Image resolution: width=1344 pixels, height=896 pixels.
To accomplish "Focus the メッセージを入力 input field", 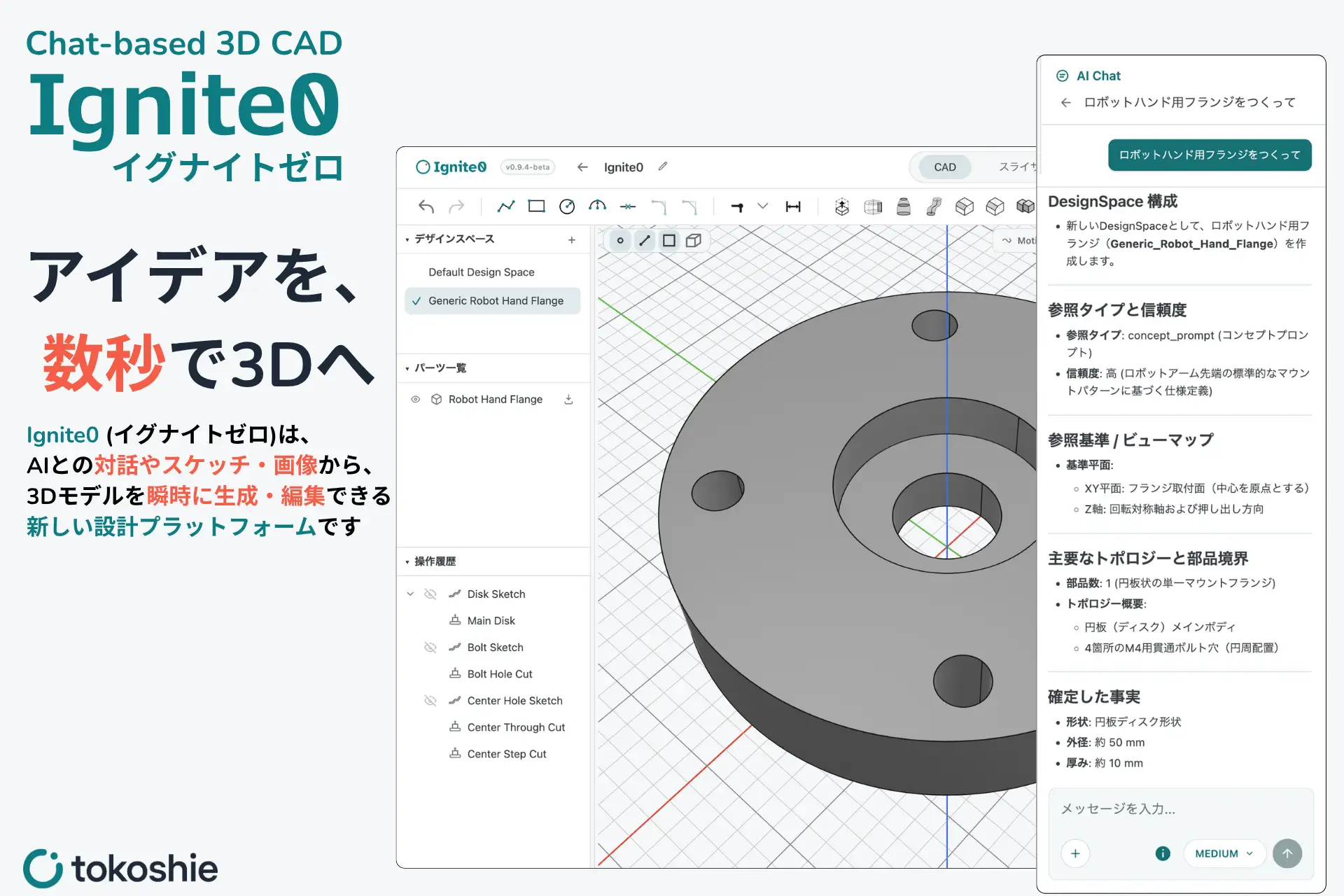I will click(x=1180, y=809).
